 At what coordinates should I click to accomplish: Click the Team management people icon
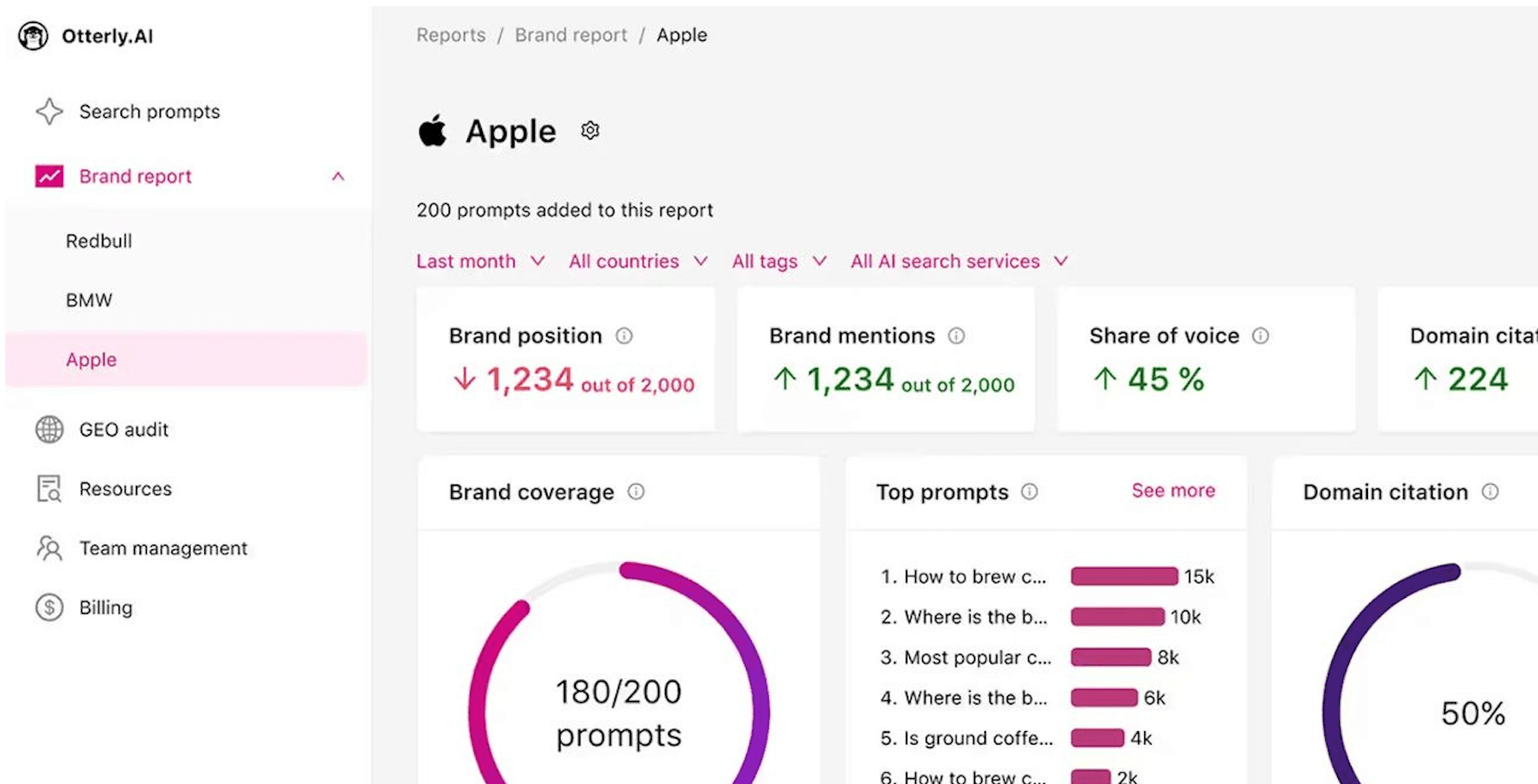50,548
